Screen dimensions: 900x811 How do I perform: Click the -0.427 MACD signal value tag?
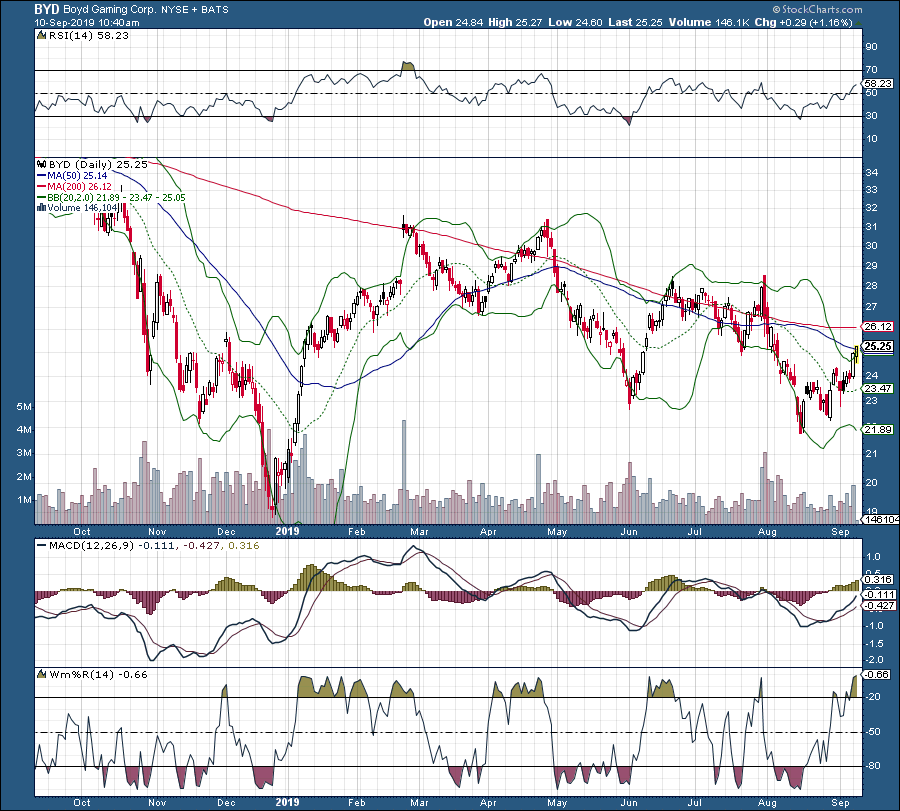tap(878, 606)
